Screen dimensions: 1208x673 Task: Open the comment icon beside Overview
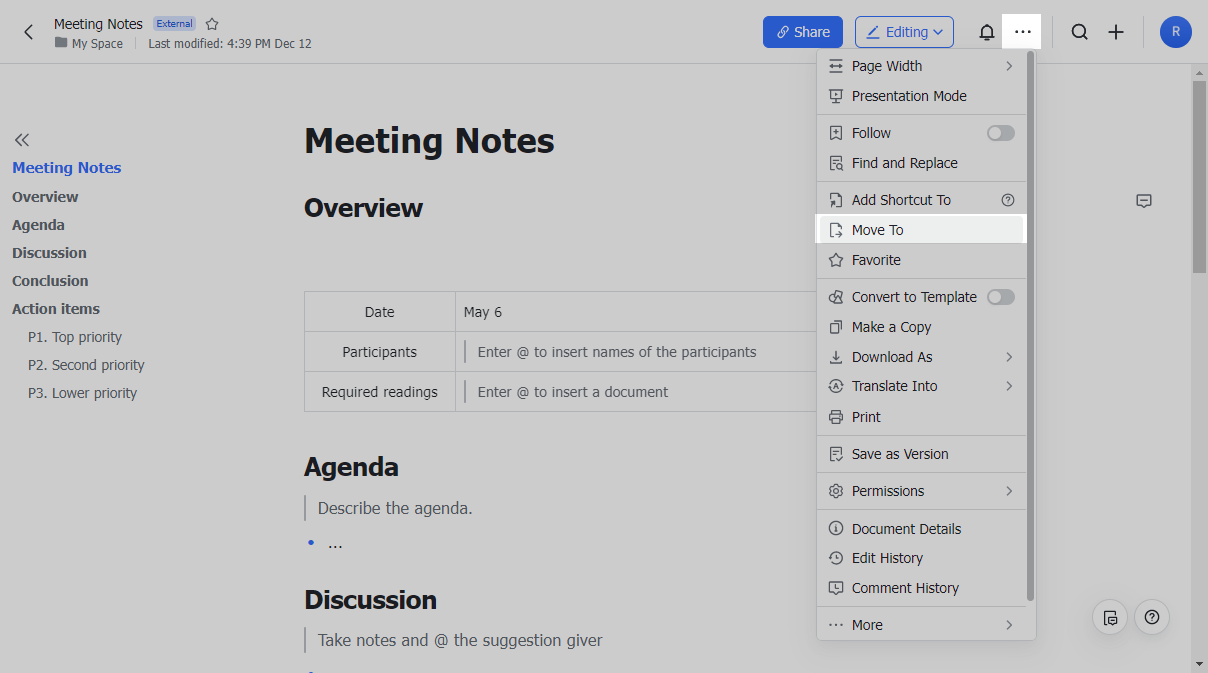pos(1144,201)
